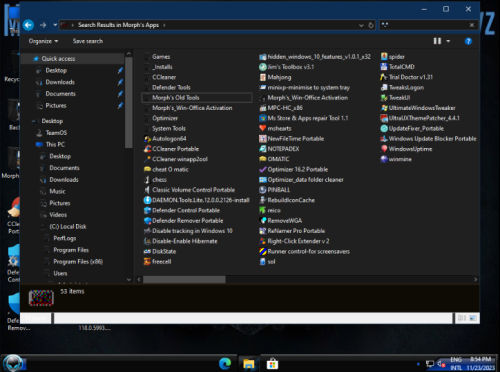500x372 pixels.
Task: Click the UltimateWindowsTweaker icon
Action: (384, 108)
